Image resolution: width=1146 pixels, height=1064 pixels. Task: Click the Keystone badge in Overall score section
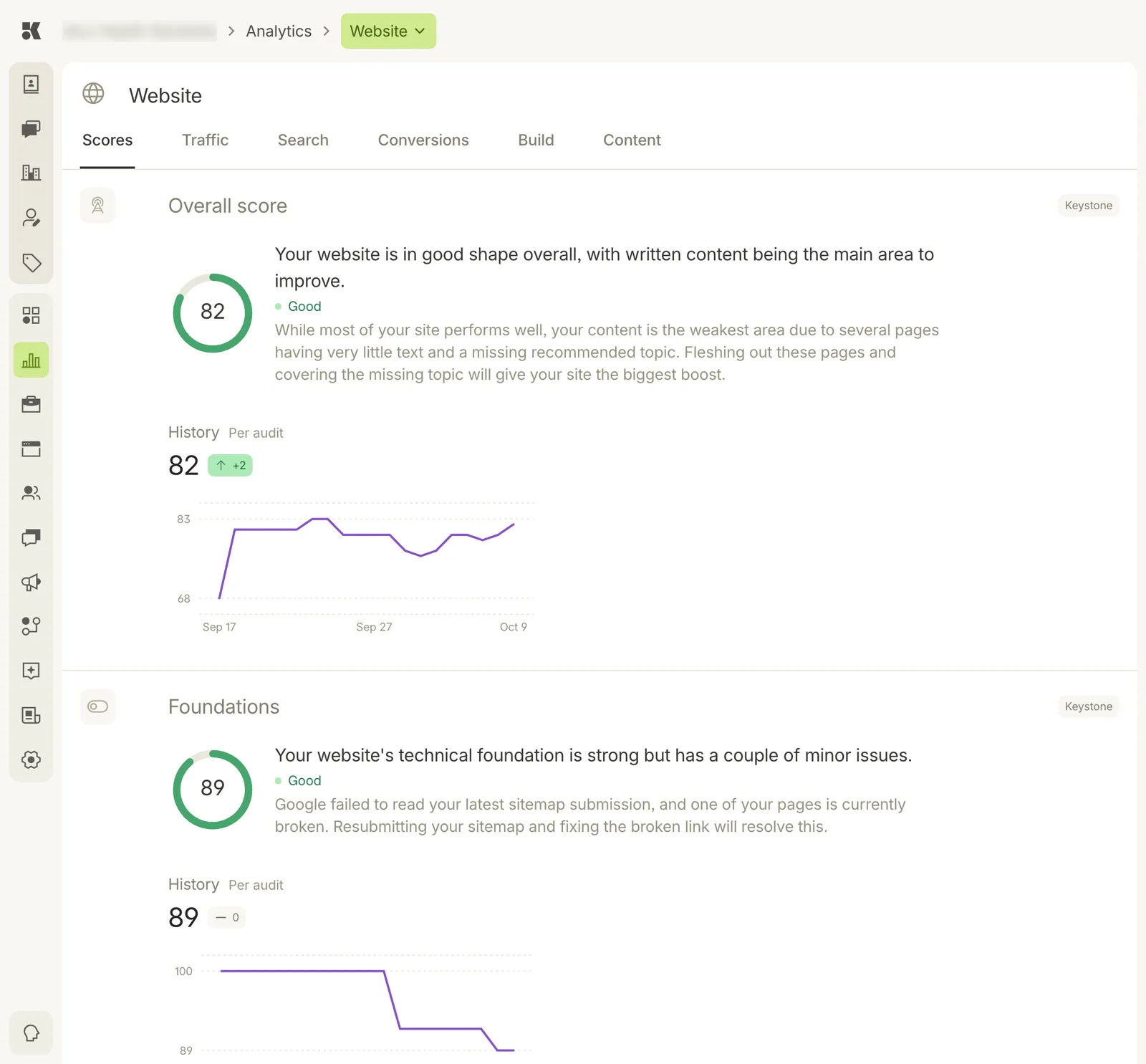[x=1088, y=206]
